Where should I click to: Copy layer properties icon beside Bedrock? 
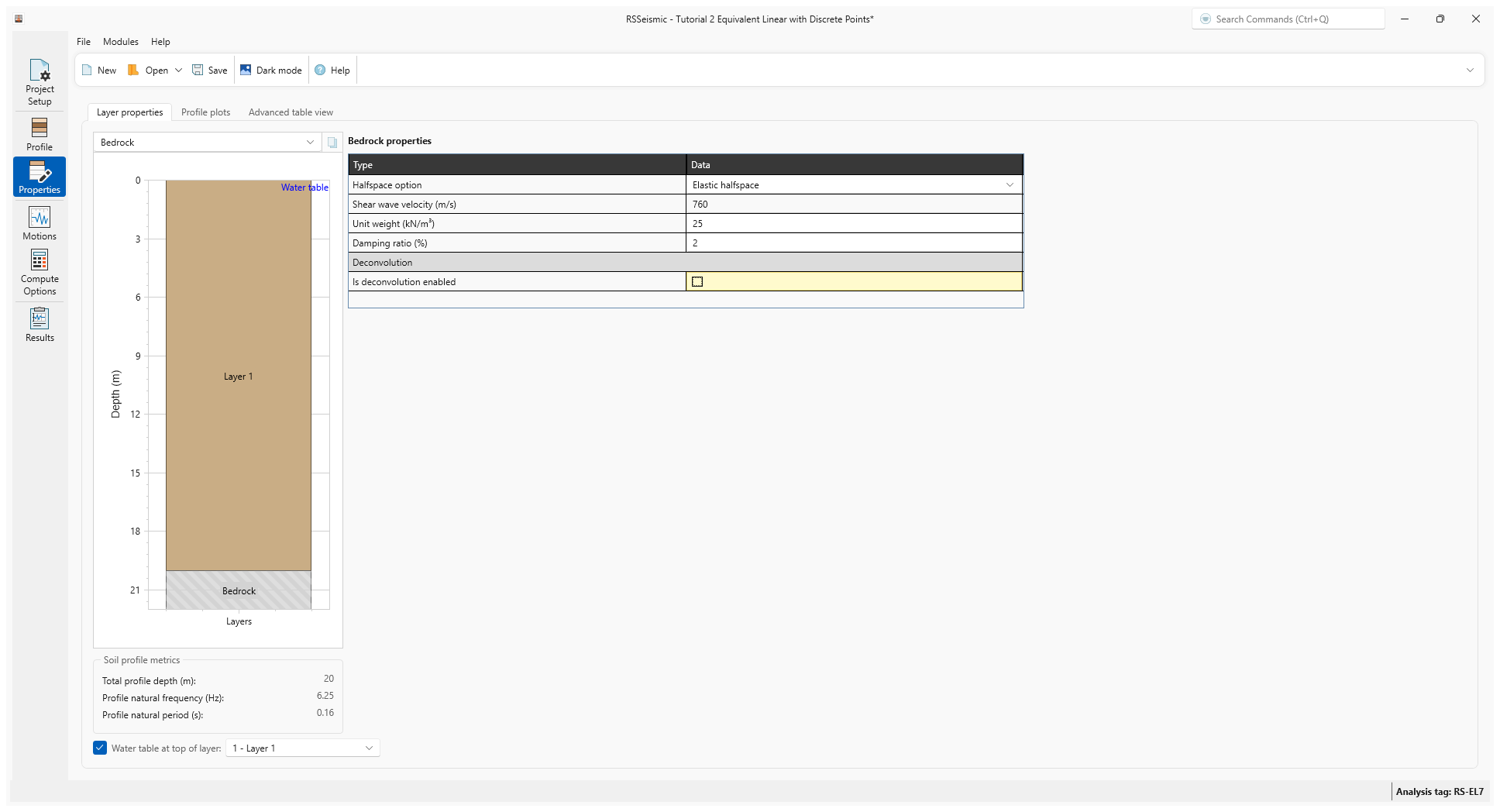[x=332, y=143]
